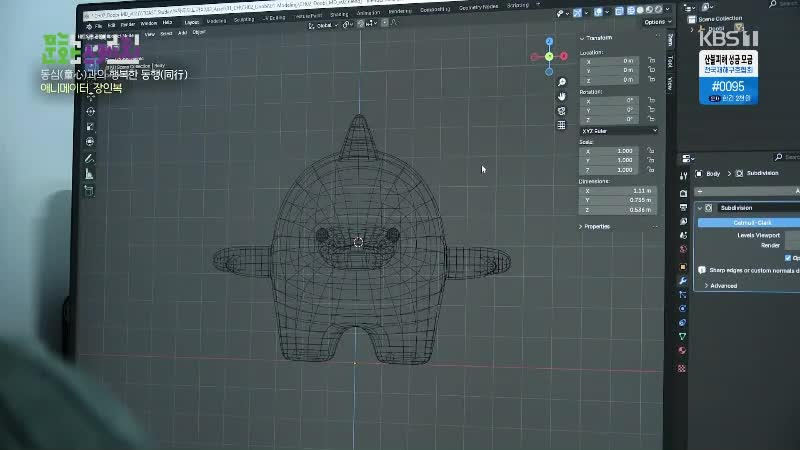Open the Output properties tab icon

683,208
